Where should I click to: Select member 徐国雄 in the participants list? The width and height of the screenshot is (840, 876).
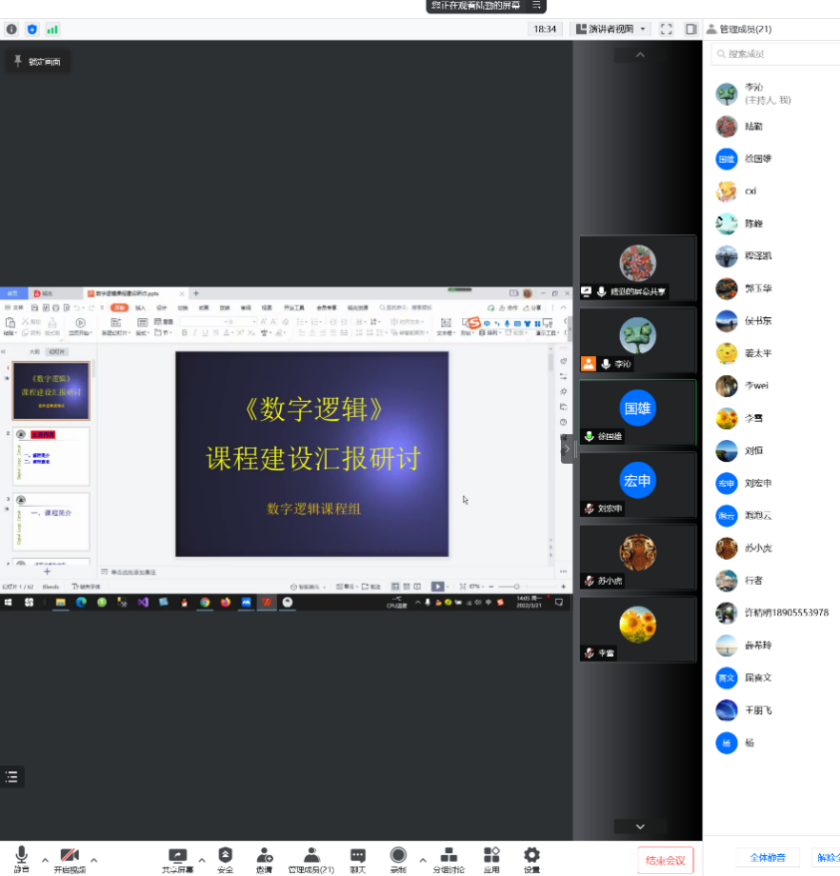(758, 159)
